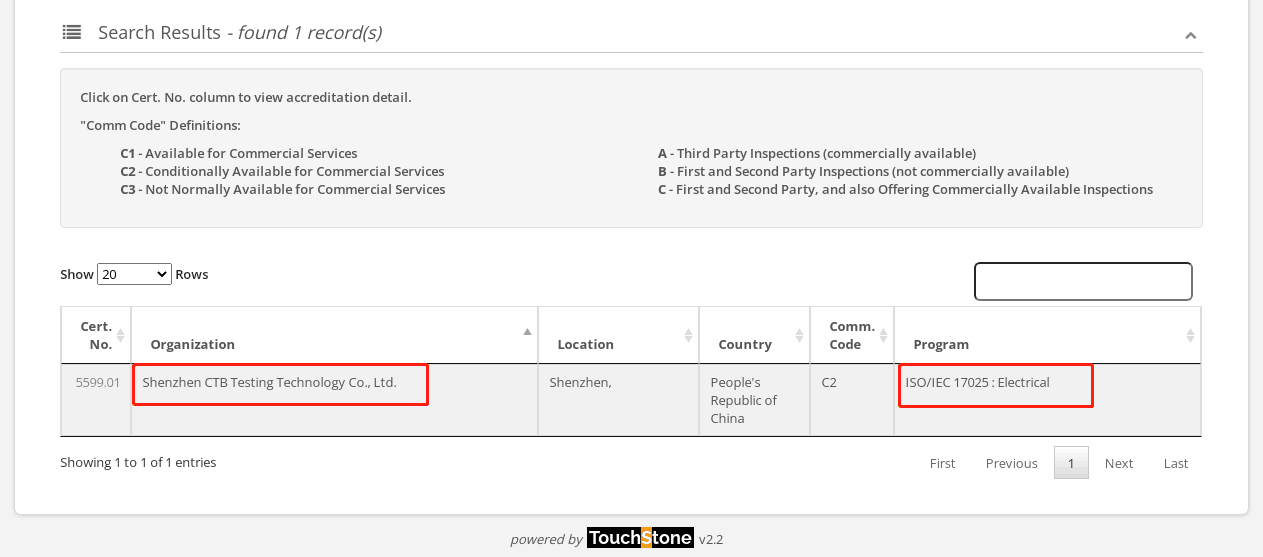Sort table by Program column
The width and height of the screenshot is (1263, 557).
point(1047,335)
